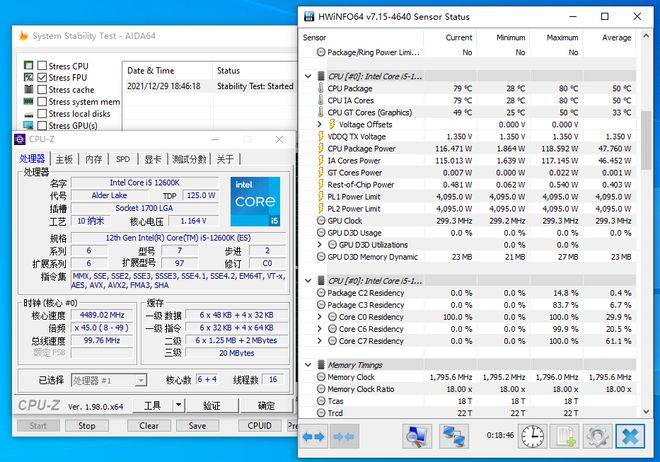Expand Core C0 Residency row
Screen dimensions: 660x462
point(319,317)
